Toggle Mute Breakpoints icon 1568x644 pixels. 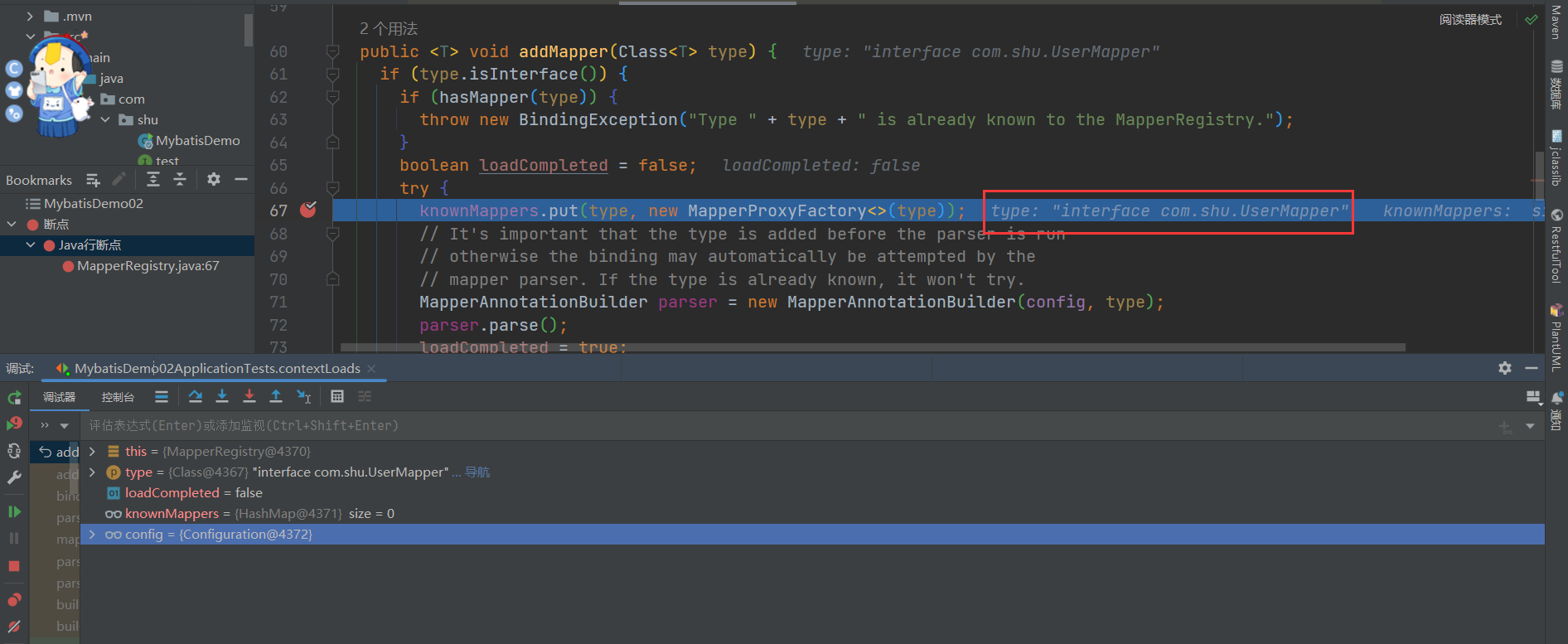coord(14,627)
